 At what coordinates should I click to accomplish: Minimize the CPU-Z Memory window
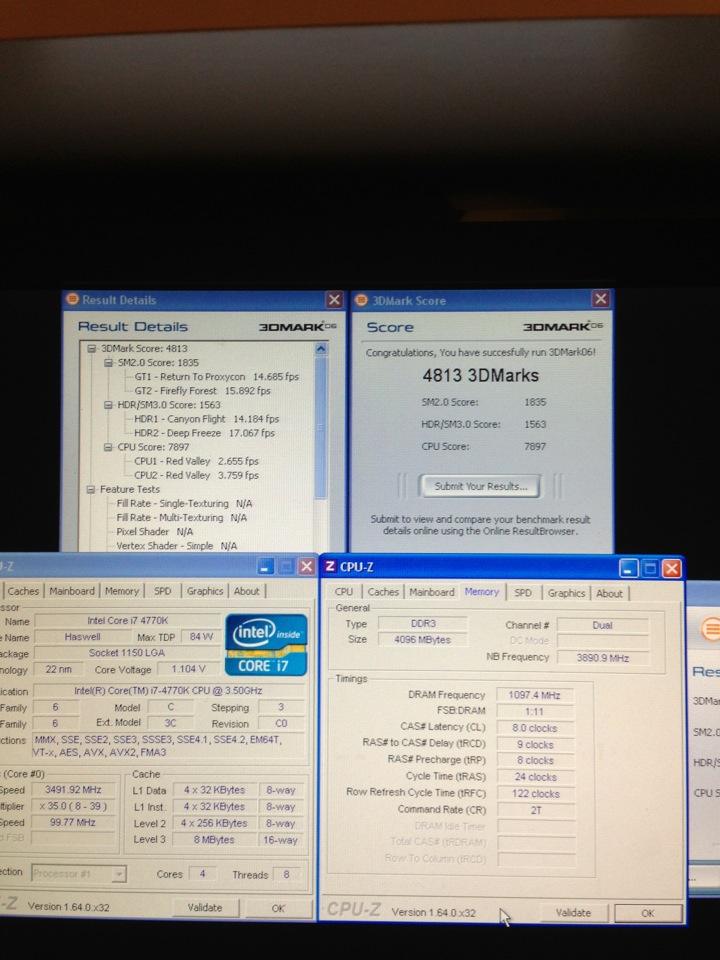[628, 568]
